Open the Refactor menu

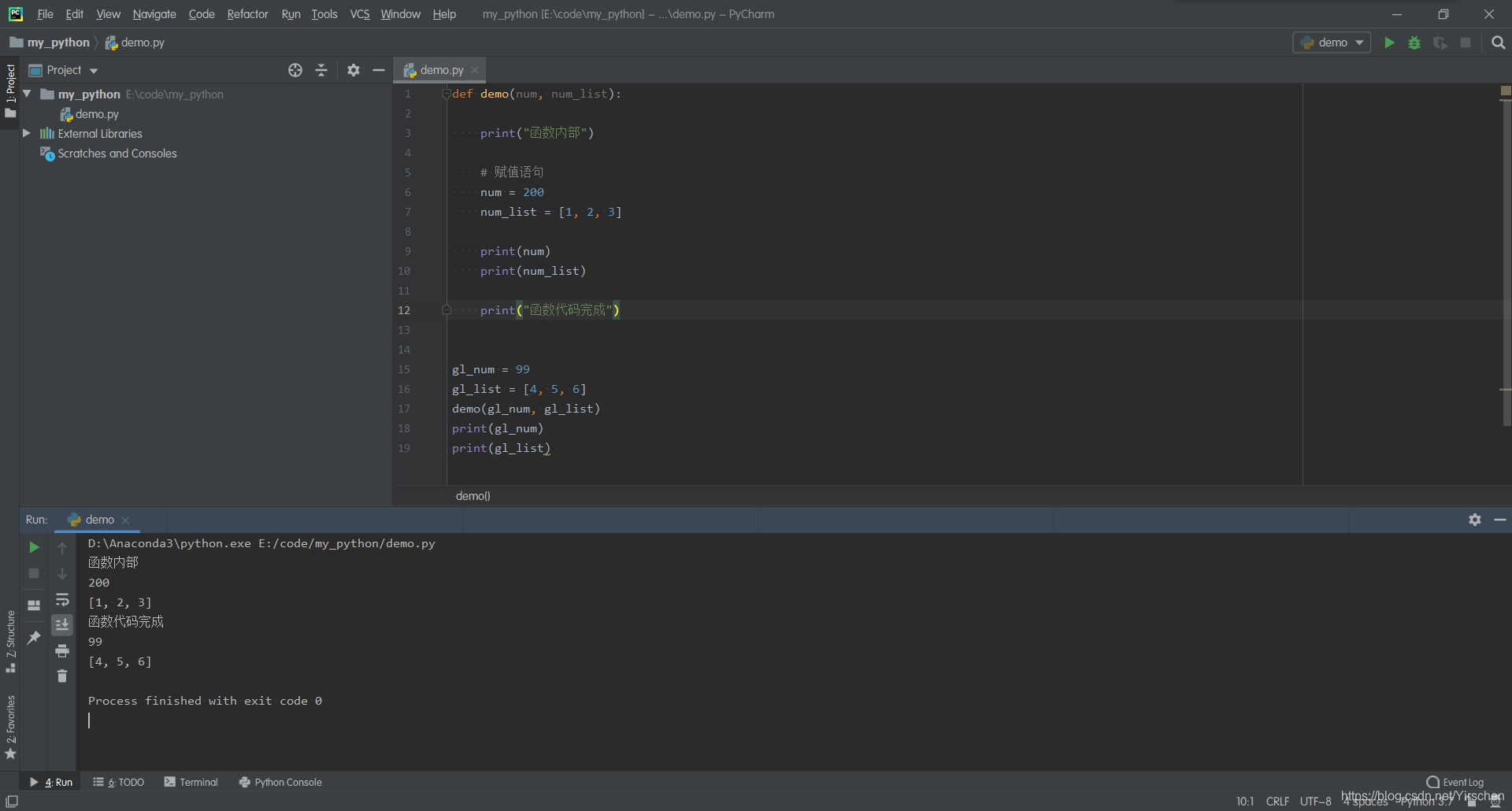(x=247, y=14)
